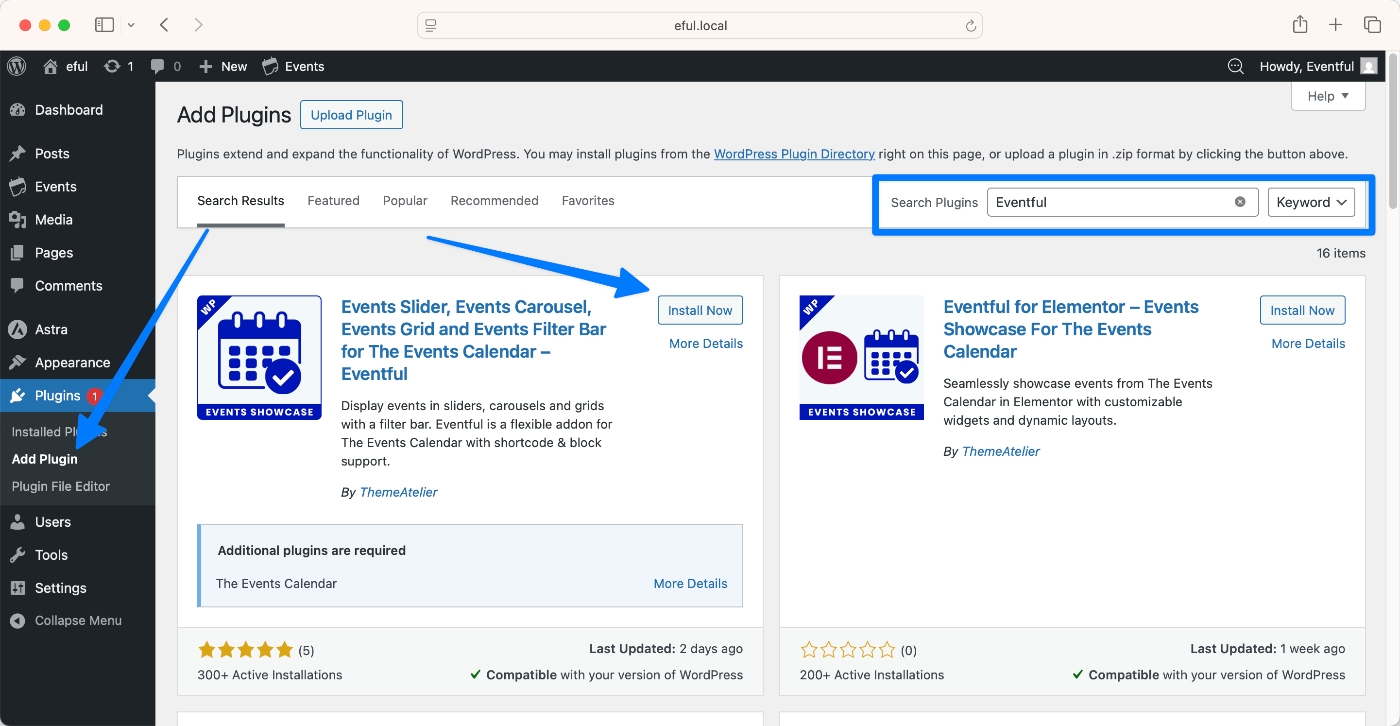Screen dimensions: 1400x726
Task: Click the "200+ Active Installations" text
Action: [872, 675]
